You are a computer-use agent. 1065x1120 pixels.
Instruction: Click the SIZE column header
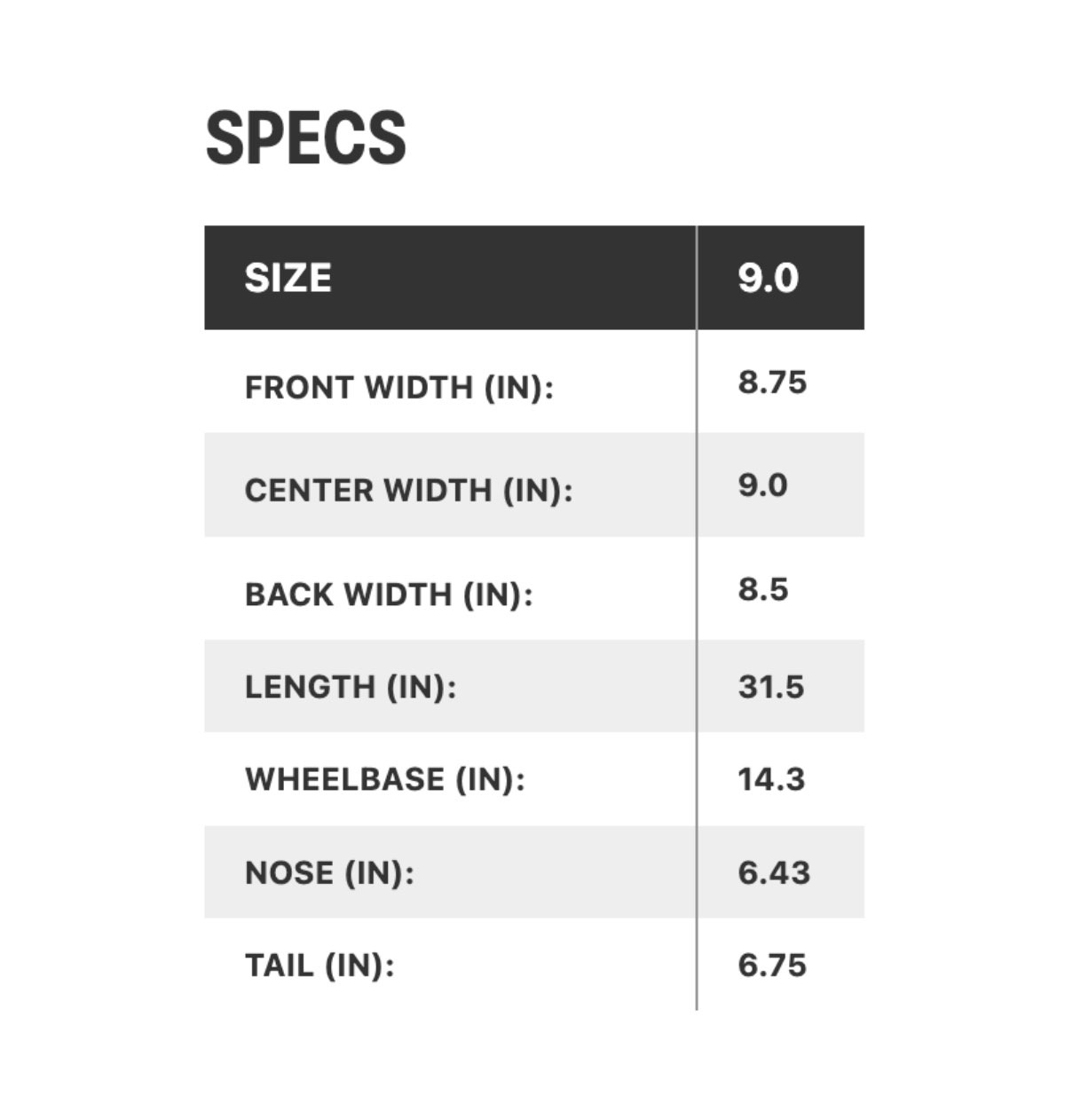288,278
